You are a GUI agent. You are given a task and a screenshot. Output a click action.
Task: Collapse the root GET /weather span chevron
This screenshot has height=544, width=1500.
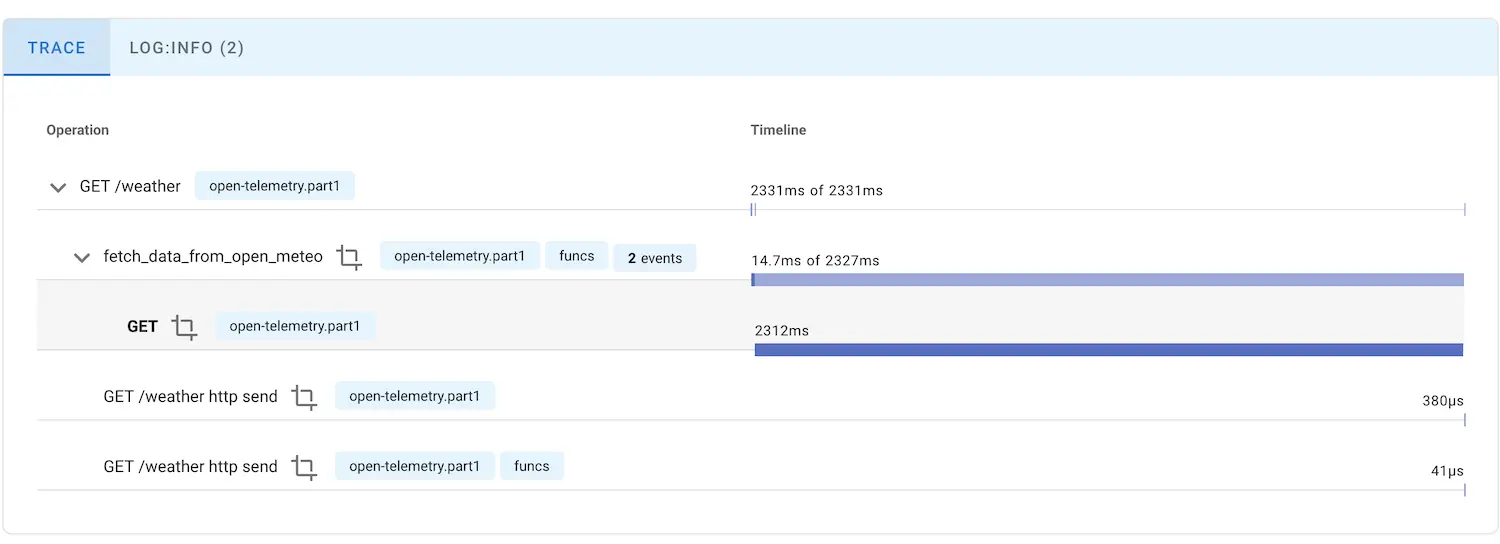point(58,187)
